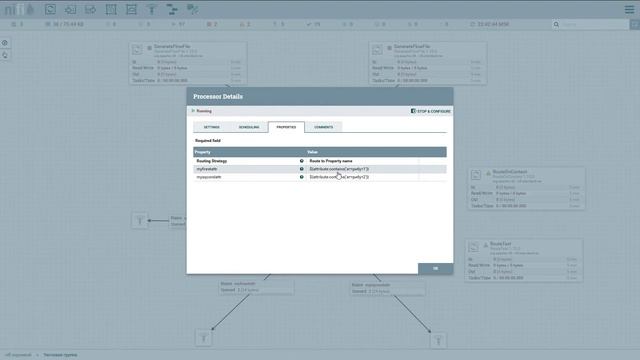Select the RouteOnContent processor on canvas
640x360 pixels.
(x=527, y=189)
